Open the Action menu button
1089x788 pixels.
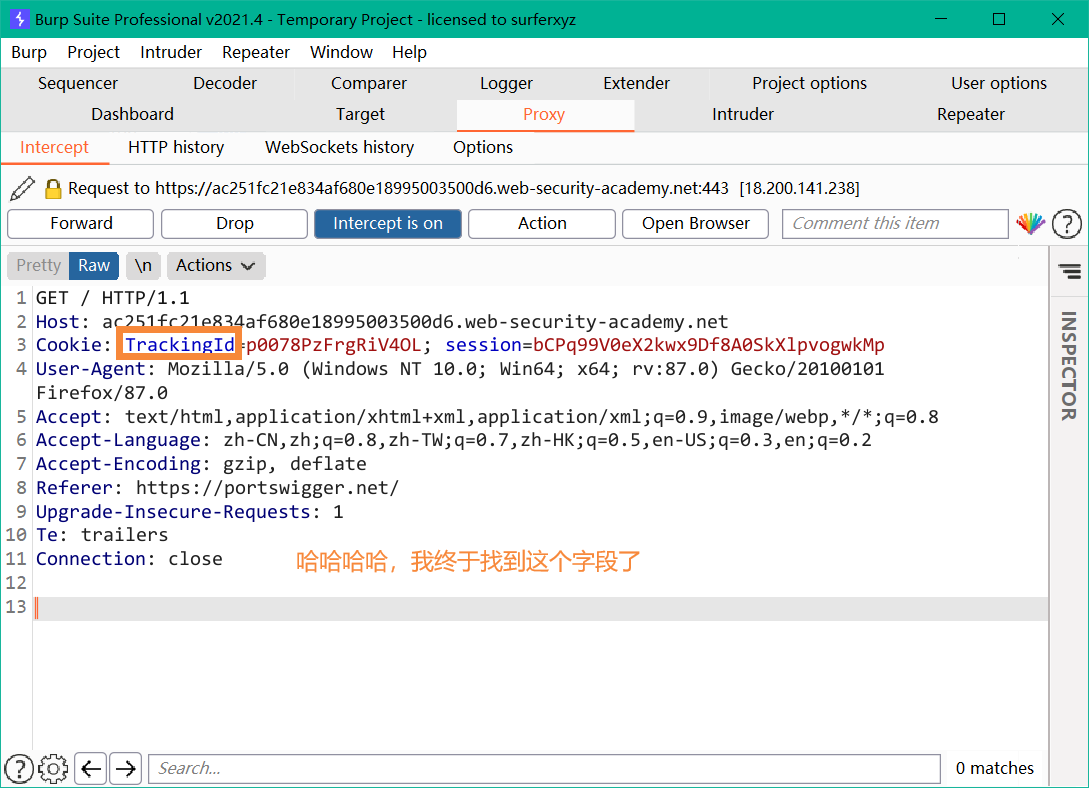pyautogui.click(x=542, y=224)
